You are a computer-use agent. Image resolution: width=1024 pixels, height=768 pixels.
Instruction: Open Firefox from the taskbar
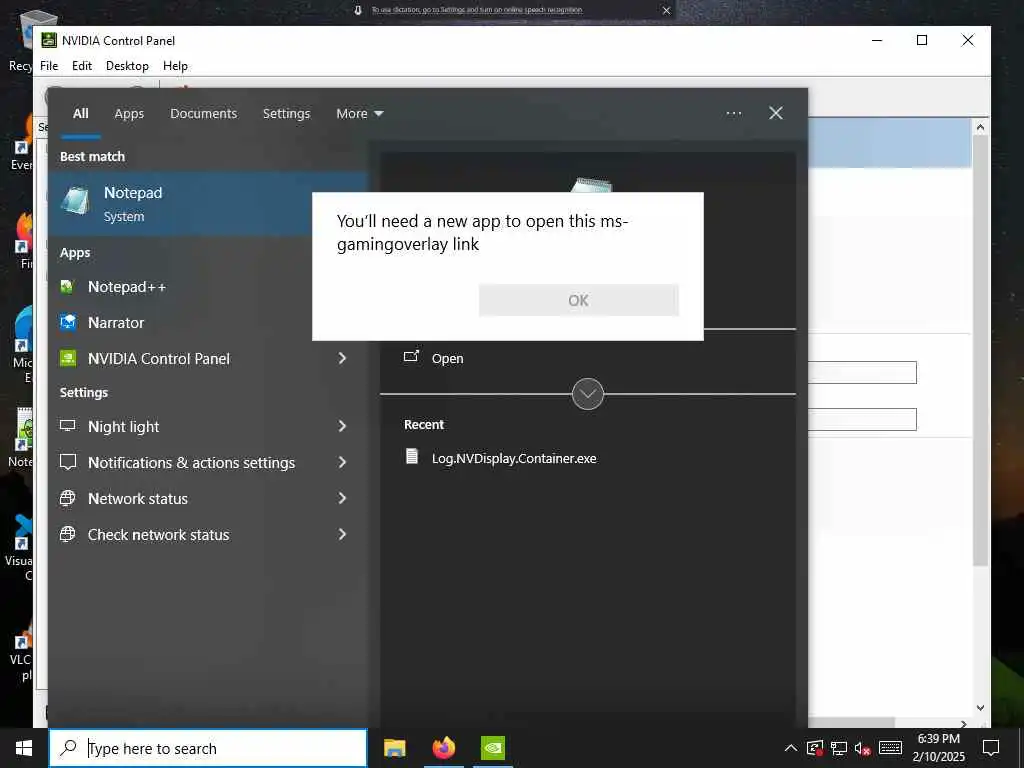(x=444, y=748)
